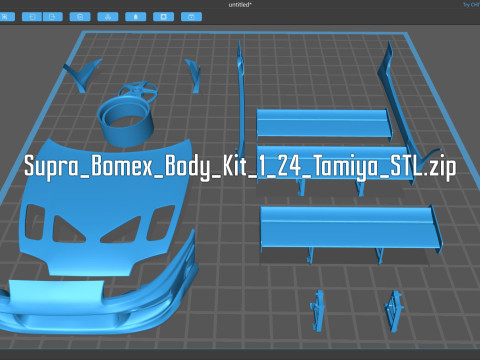Click the hollow model toolbar button
This screenshot has width=480, height=360.
[x=135, y=17]
